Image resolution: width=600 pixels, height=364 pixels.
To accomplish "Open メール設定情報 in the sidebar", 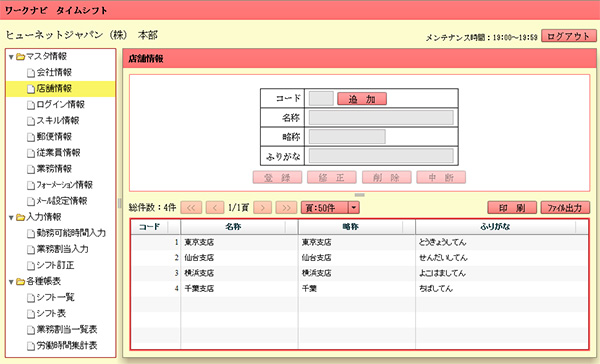I will point(62,201).
